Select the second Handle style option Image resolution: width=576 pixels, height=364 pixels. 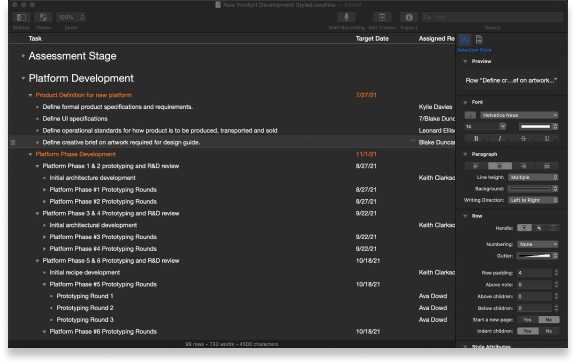pyautogui.click(x=539, y=228)
